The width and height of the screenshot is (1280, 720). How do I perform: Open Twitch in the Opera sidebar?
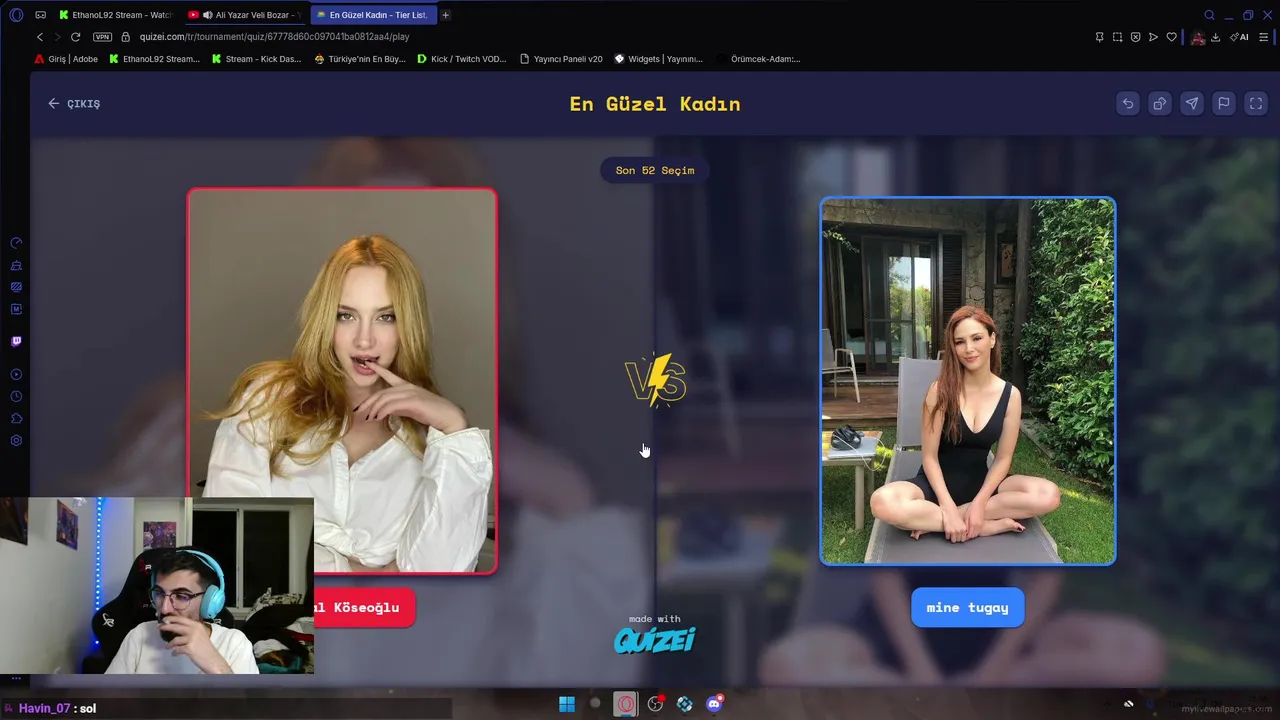(16, 341)
